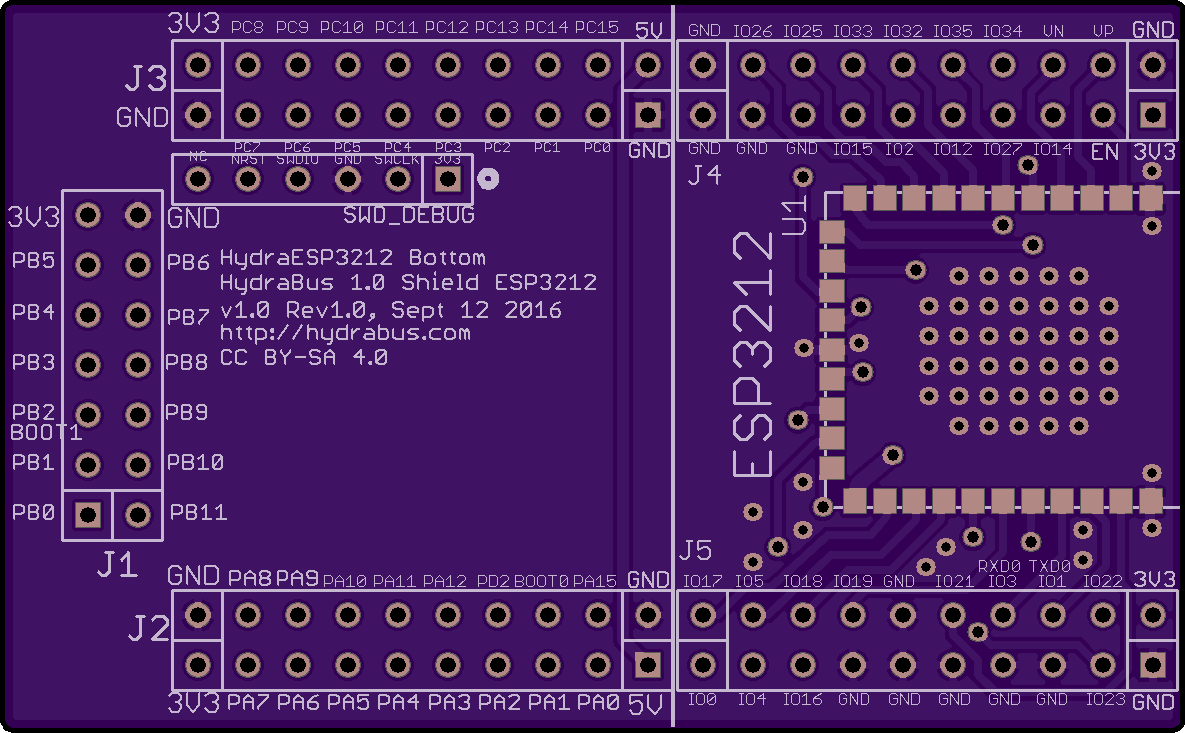Click the J3 header designator label
Image resolution: width=1185 pixels, height=733 pixels.
(x=145, y=79)
